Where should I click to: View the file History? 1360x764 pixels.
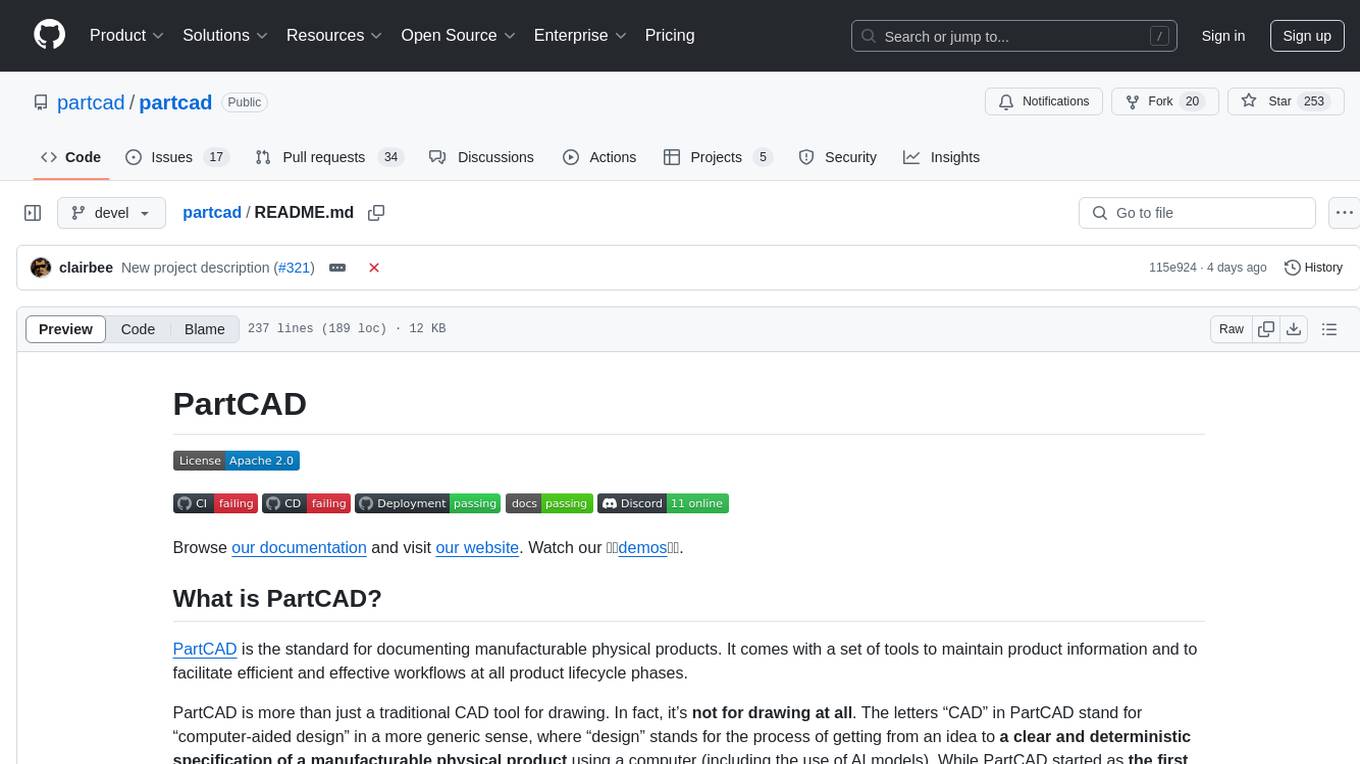pos(1313,268)
